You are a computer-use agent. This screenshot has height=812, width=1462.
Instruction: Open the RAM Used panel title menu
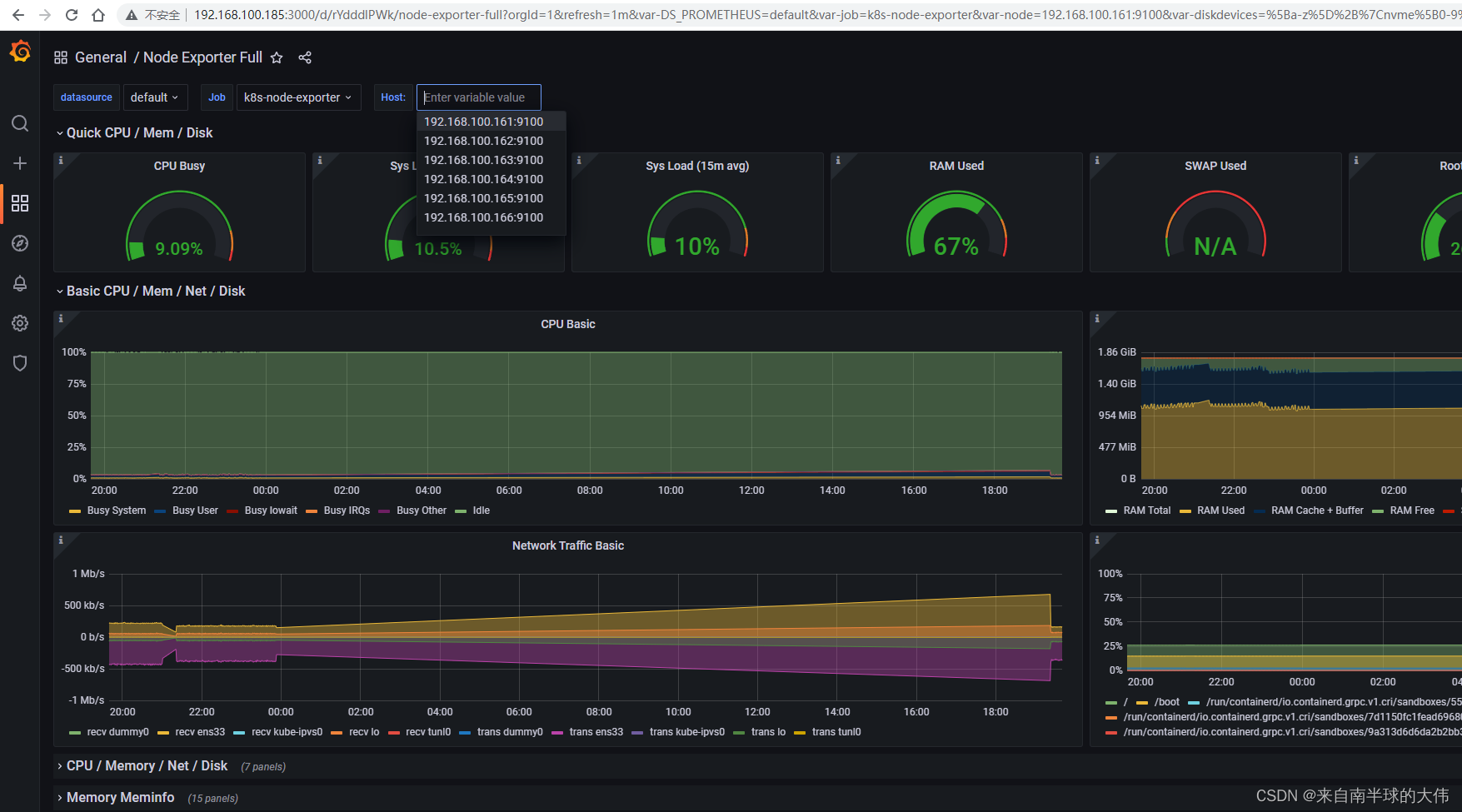point(956,166)
